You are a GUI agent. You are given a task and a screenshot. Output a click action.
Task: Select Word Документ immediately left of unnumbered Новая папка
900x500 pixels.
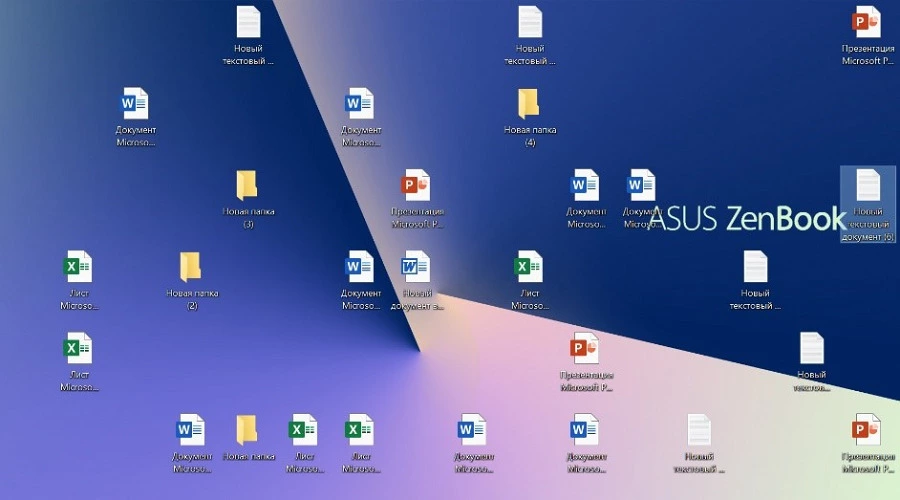[191, 444]
